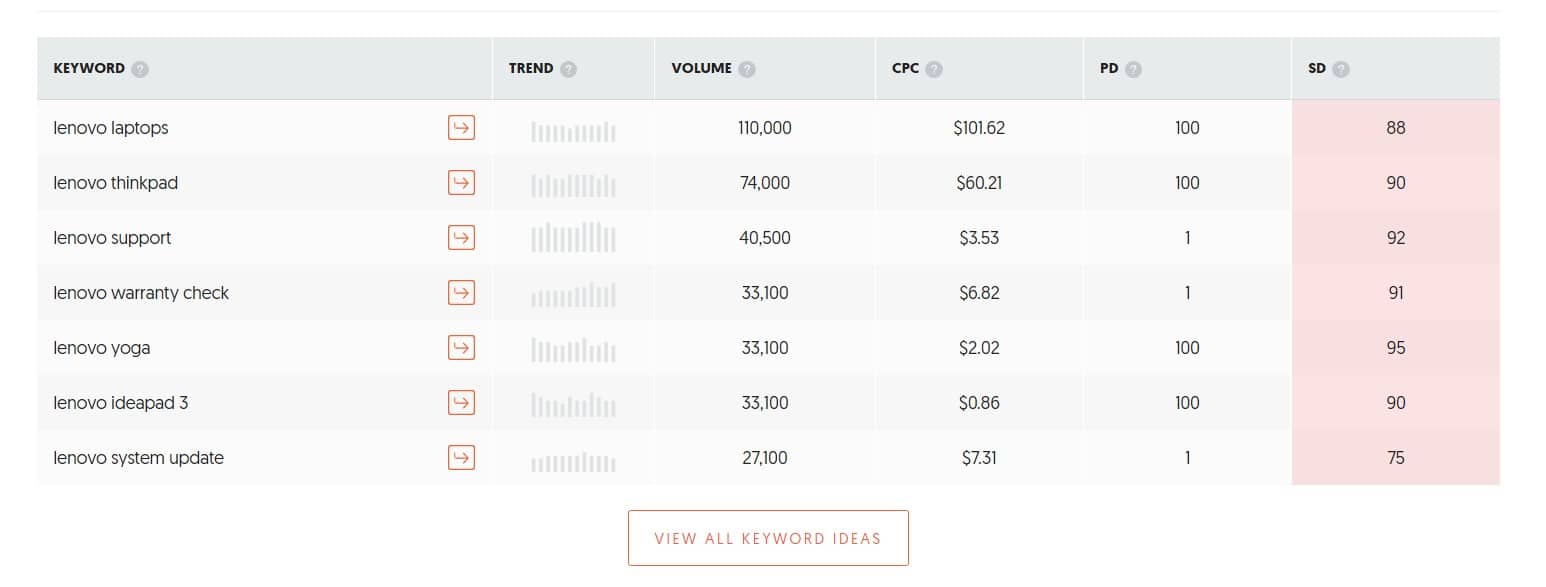Open arrow icon for lenovo ideapad 3
The height and width of the screenshot is (587, 1546).
tap(461, 403)
